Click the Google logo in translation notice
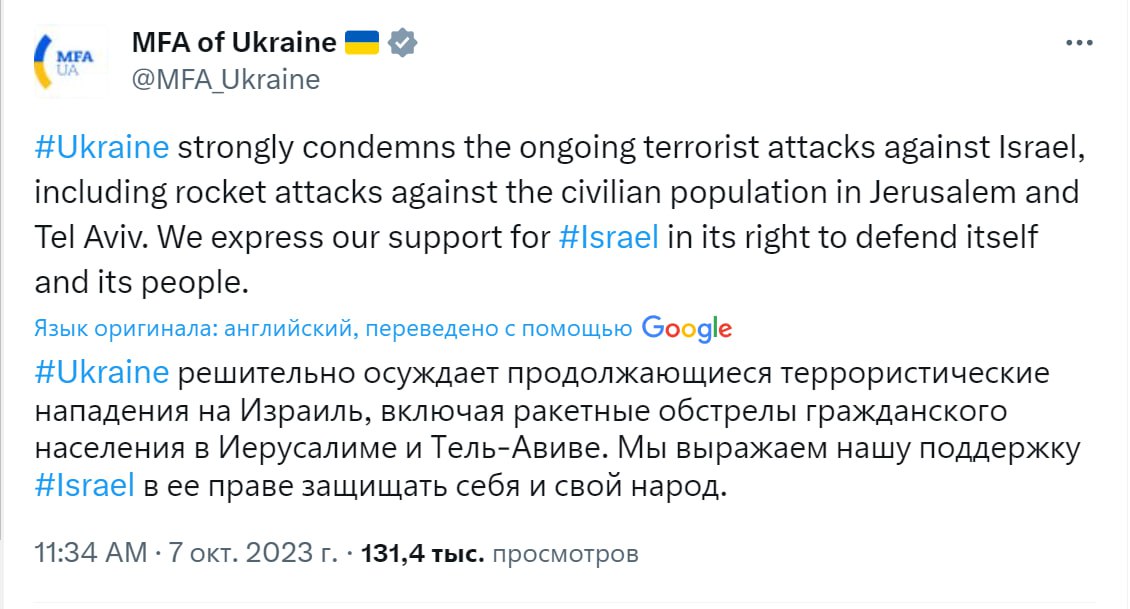 pyautogui.click(x=687, y=328)
